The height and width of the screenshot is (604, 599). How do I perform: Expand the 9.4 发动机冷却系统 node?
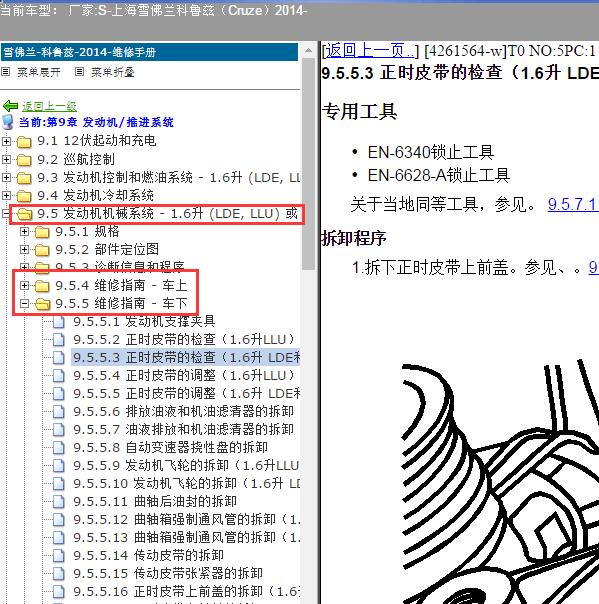pos(6,195)
